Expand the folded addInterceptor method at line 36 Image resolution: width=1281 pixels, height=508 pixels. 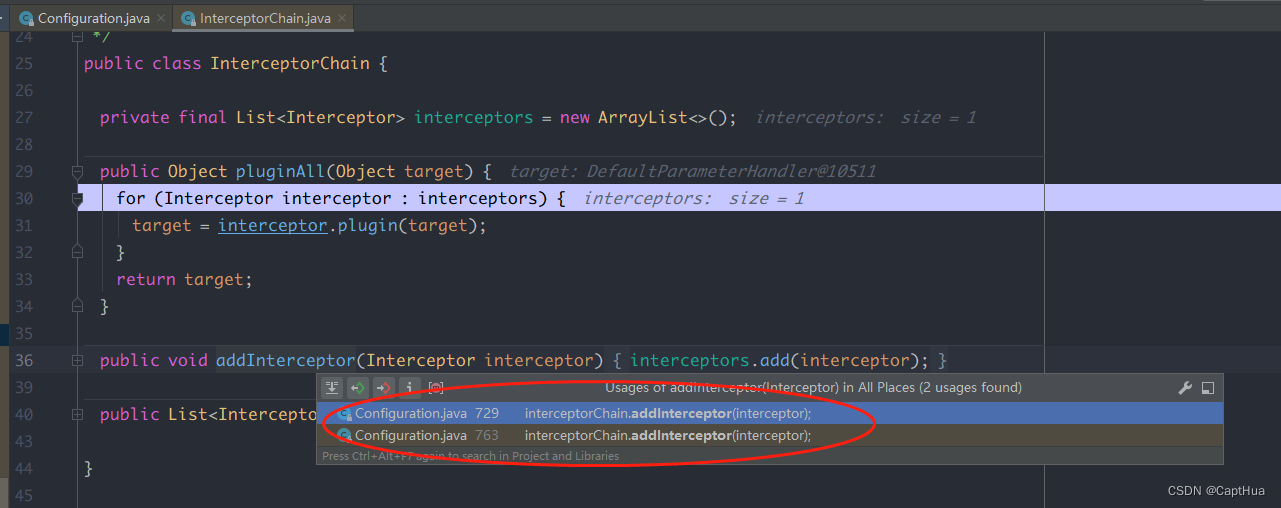click(77, 360)
